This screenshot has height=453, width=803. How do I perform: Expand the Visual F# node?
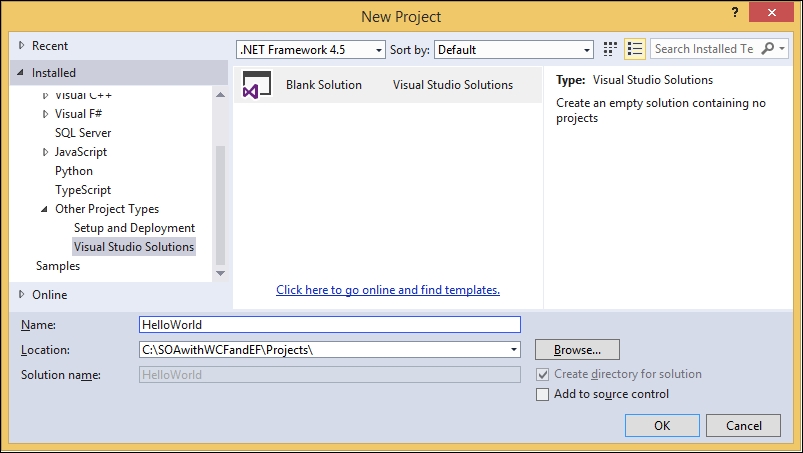(45, 114)
